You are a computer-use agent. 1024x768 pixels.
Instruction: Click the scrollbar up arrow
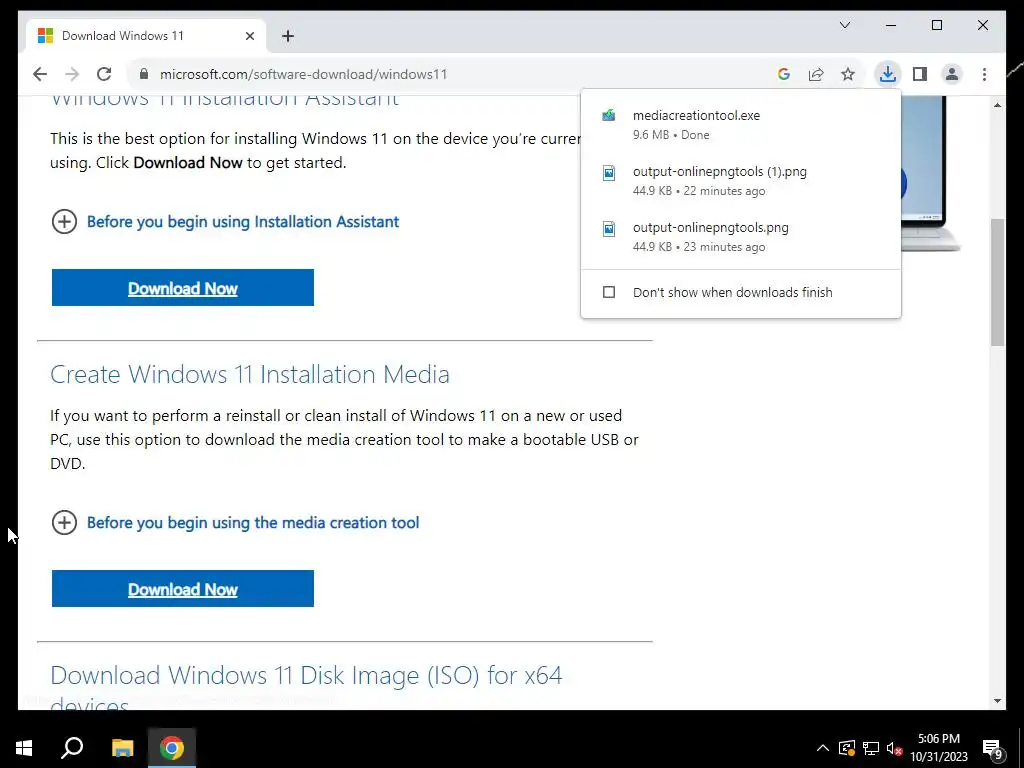pos(997,104)
